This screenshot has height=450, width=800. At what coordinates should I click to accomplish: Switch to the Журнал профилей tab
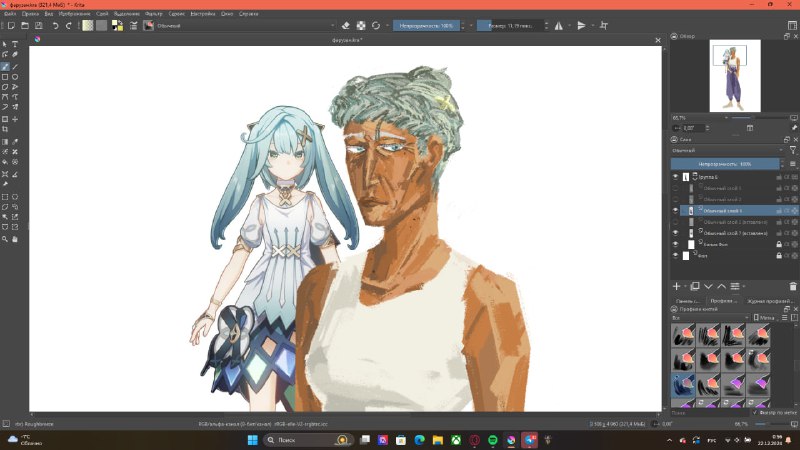769,301
